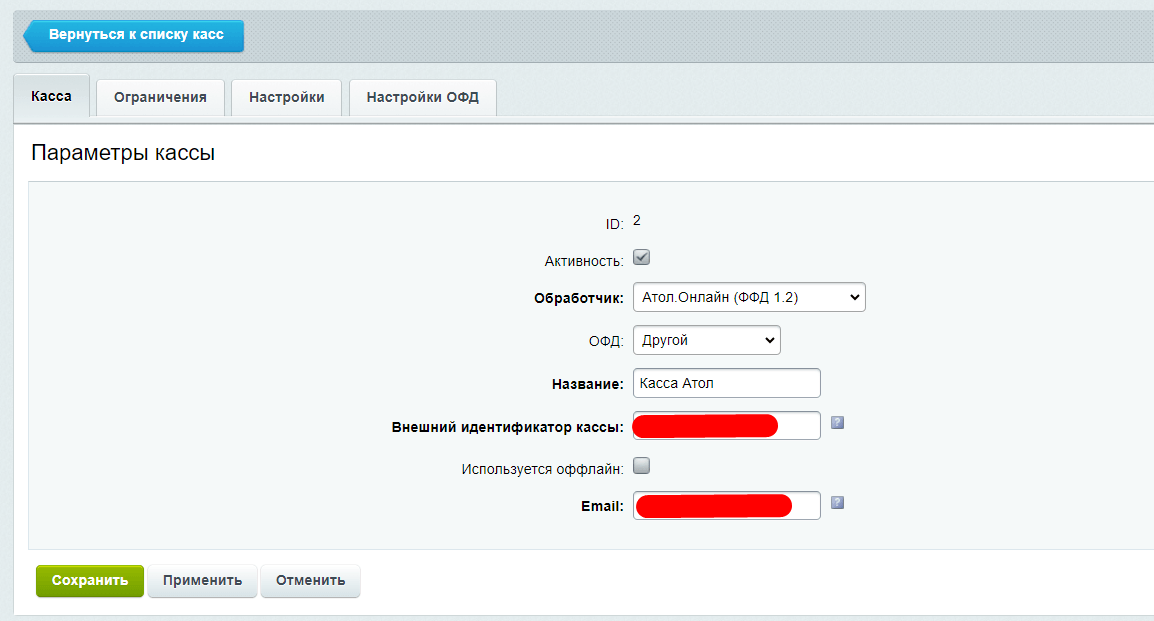Image resolution: width=1154 pixels, height=621 pixels.
Task: Open the Настройки tab
Action: (x=287, y=97)
